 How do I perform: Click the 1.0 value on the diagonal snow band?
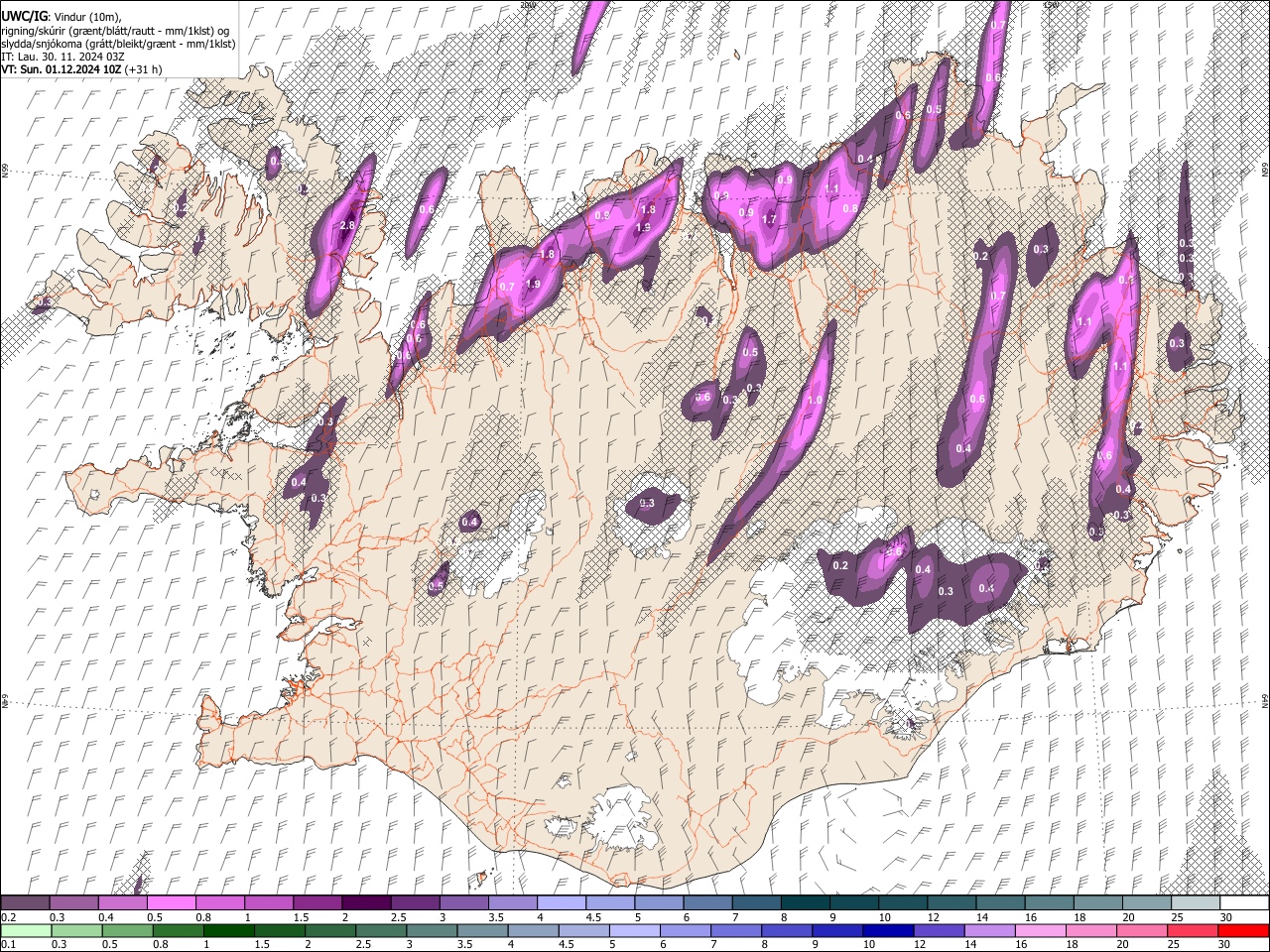click(x=816, y=400)
